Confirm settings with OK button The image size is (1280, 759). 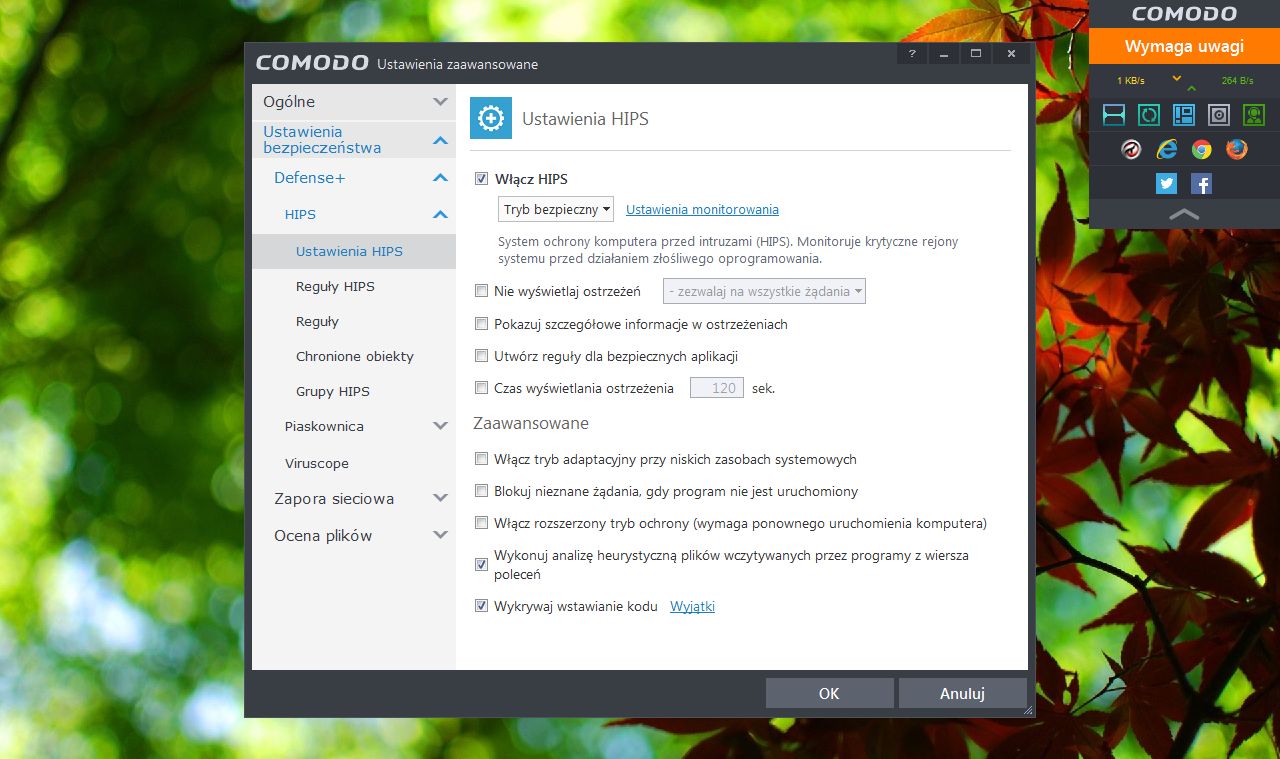(x=829, y=693)
